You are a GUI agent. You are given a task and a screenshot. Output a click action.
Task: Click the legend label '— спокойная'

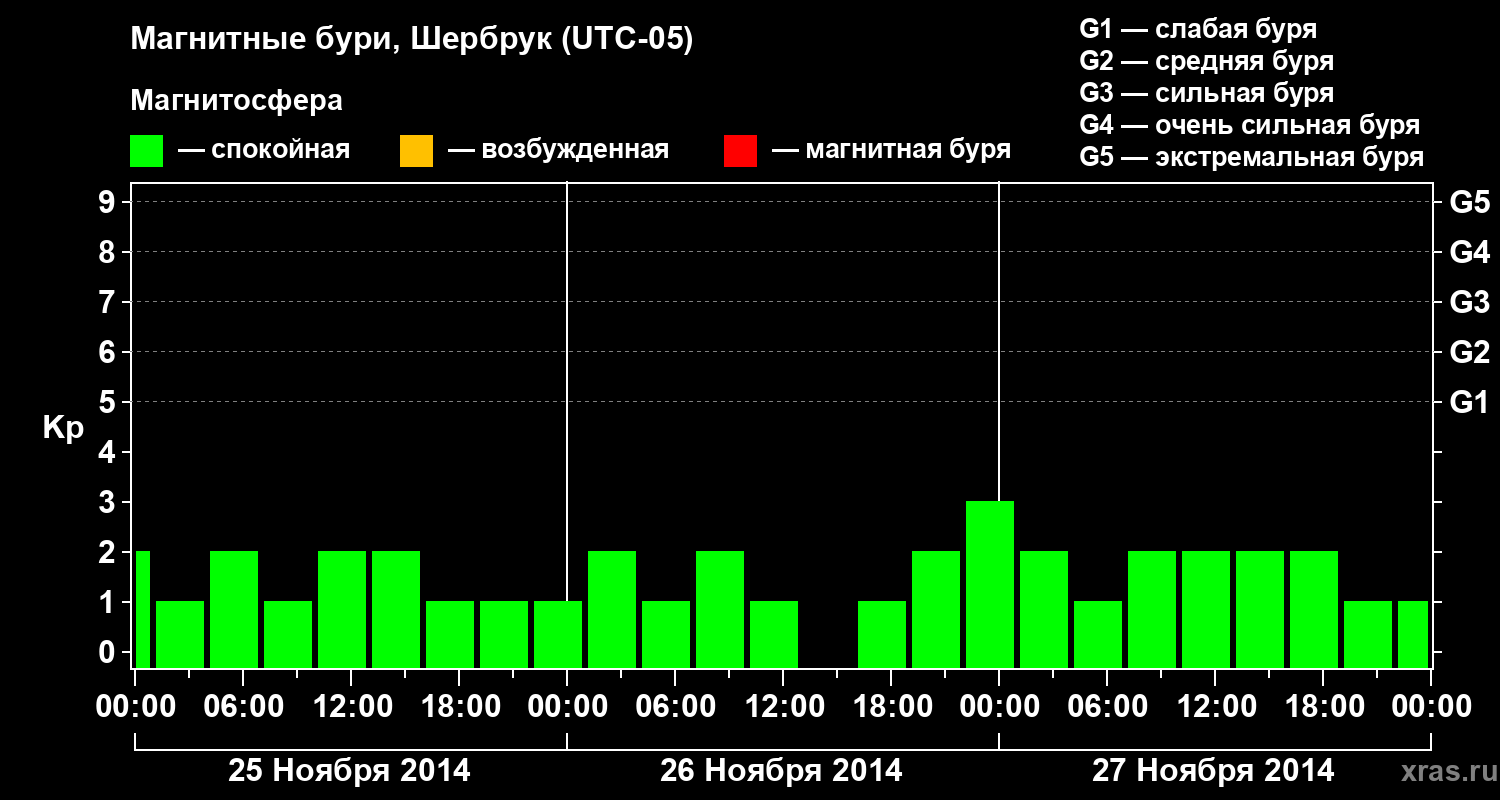(x=264, y=150)
